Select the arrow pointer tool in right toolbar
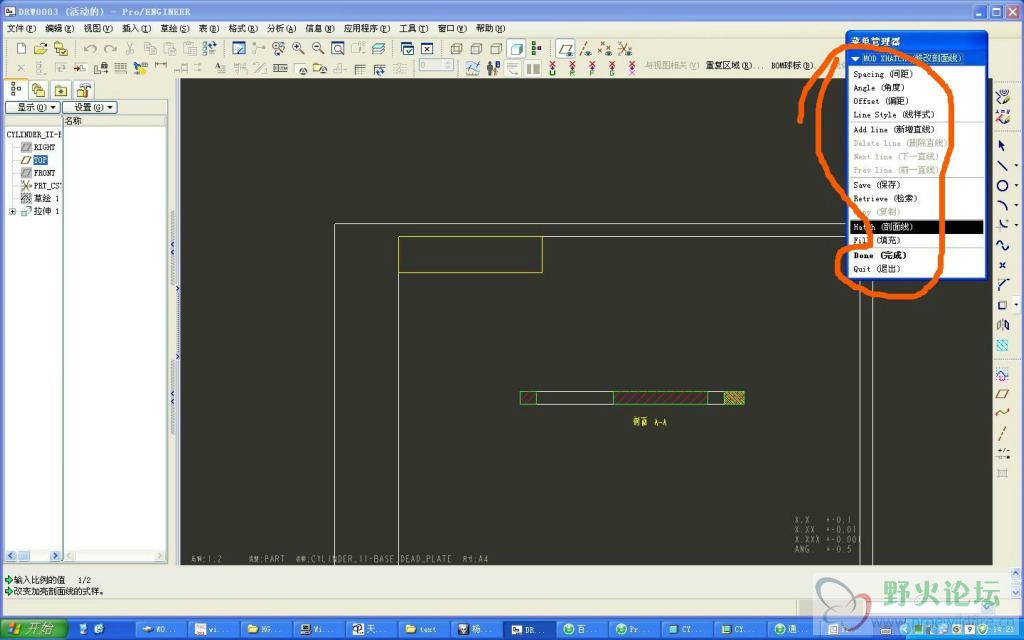This screenshot has height=640, width=1024. [1002, 146]
